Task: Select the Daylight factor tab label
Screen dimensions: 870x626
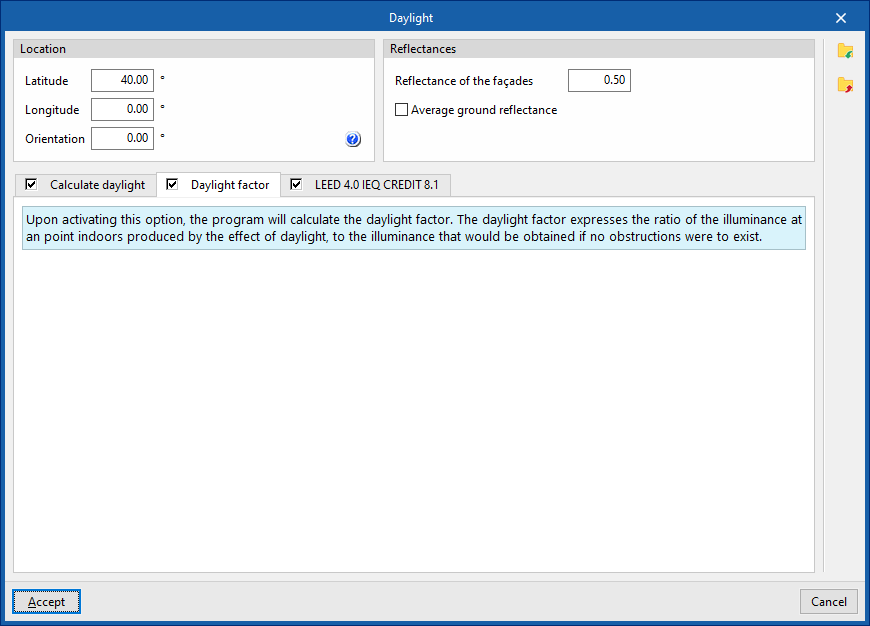Action: (x=230, y=185)
